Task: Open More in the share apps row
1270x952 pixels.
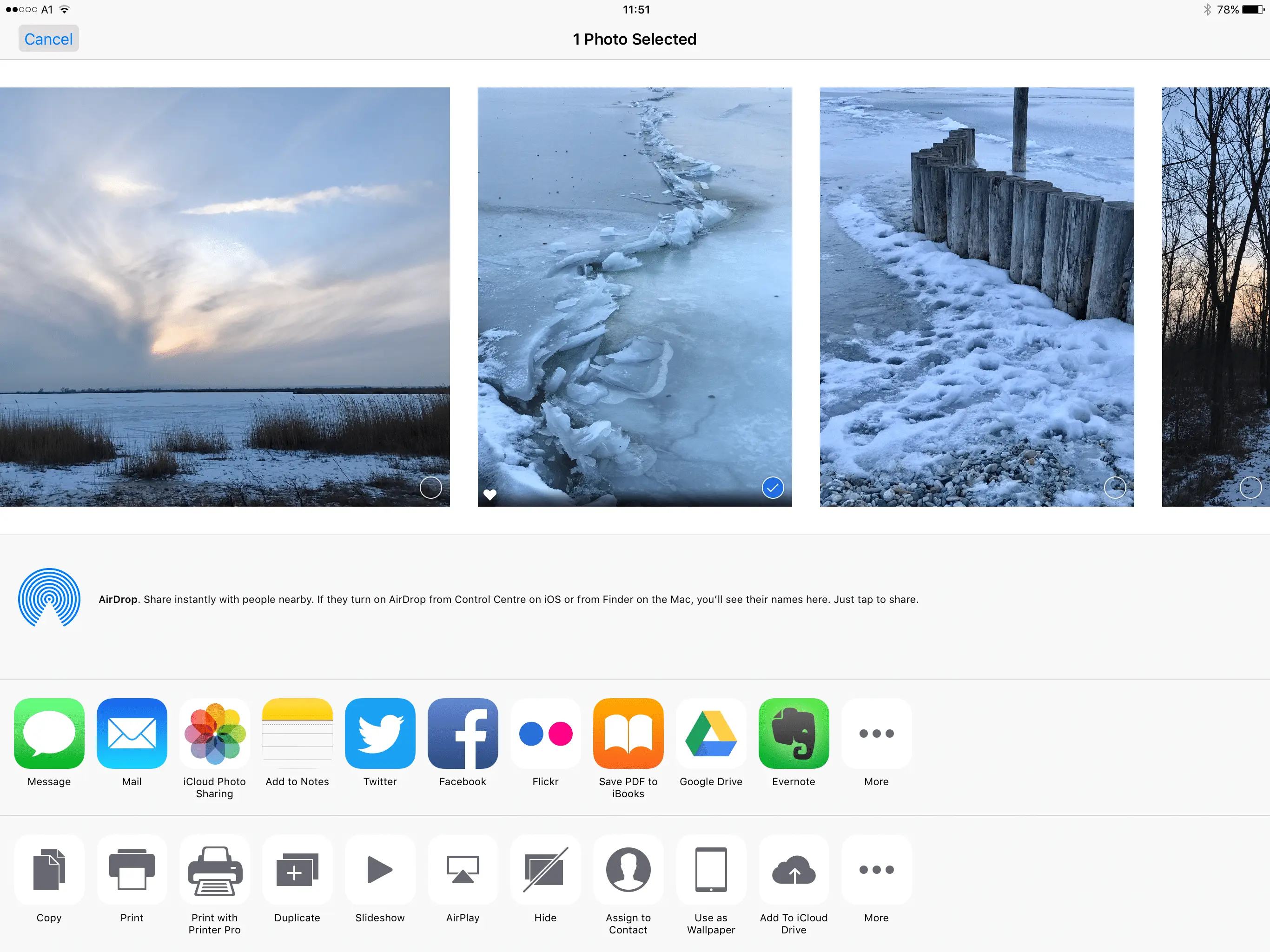Action: point(875,733)
